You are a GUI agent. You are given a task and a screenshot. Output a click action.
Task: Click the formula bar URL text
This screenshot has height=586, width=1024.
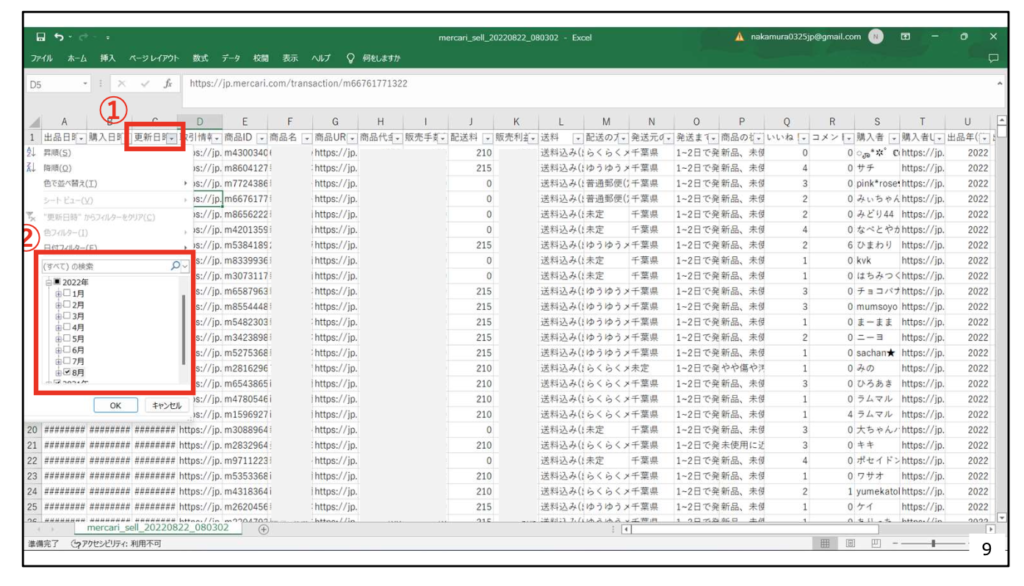click(x=298, y=84)
